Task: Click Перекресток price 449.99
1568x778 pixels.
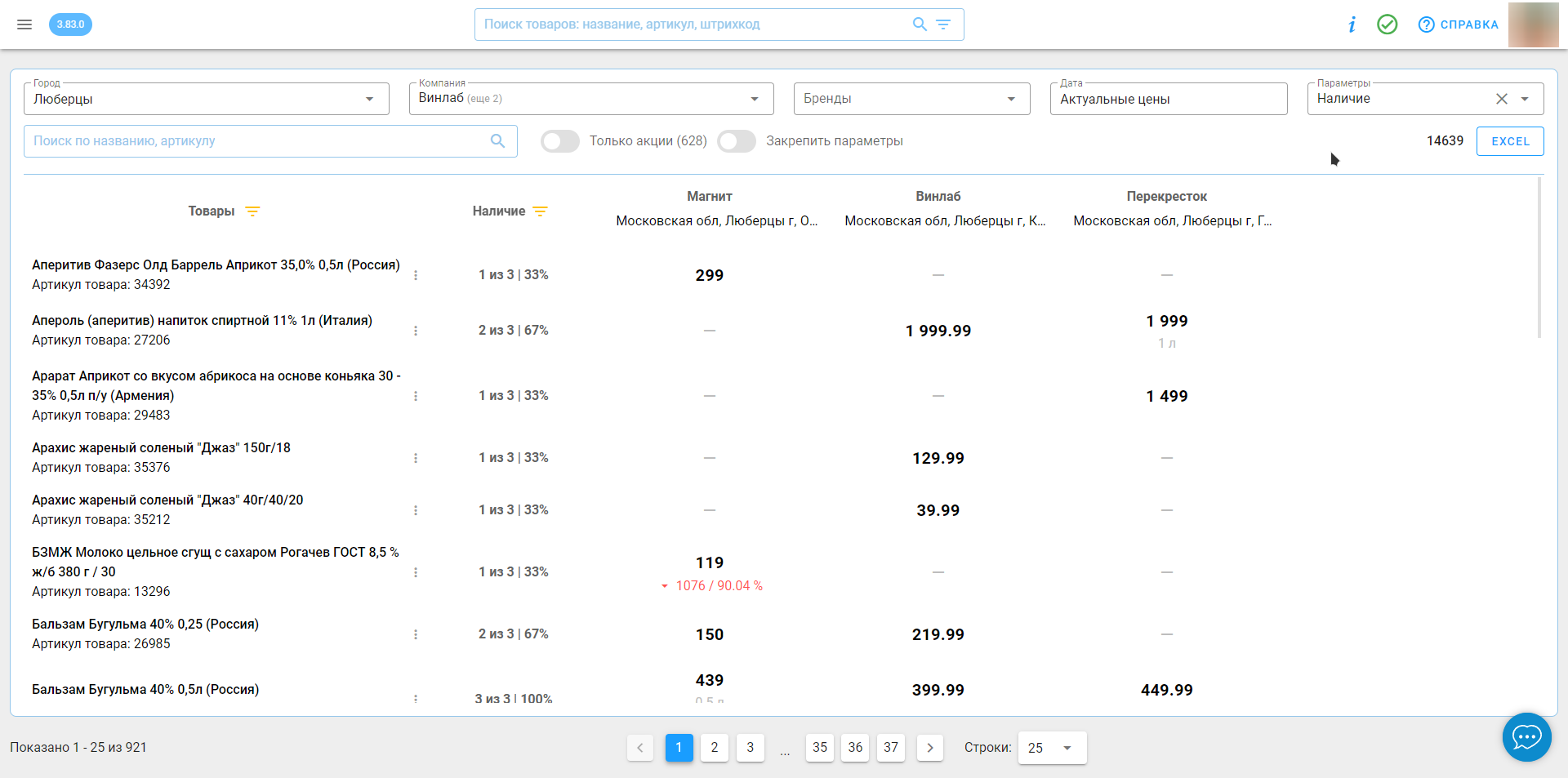Action: (1167, 690)
